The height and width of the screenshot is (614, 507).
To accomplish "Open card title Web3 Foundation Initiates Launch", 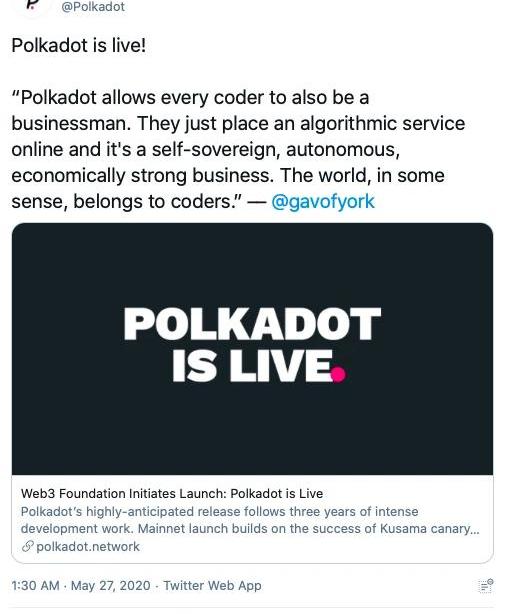I will pyautogui.click(x=172, y=493).
